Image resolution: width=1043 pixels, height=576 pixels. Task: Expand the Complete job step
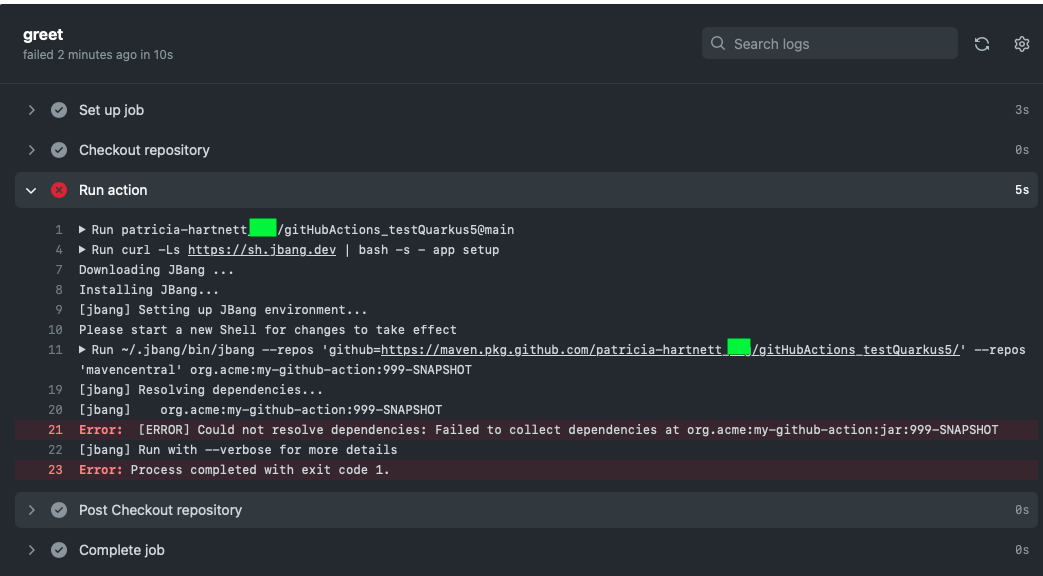coord(30,549)
